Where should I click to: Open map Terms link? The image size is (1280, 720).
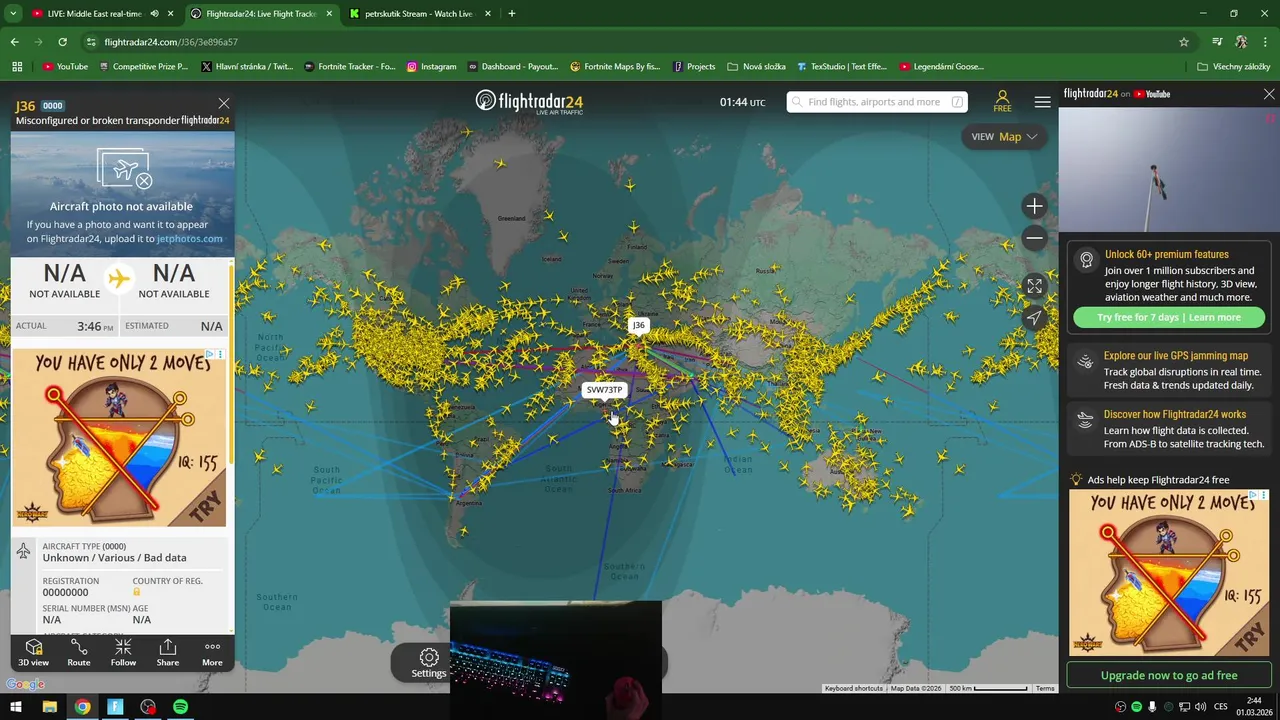pyautogui.click(x=1045, y=688)
